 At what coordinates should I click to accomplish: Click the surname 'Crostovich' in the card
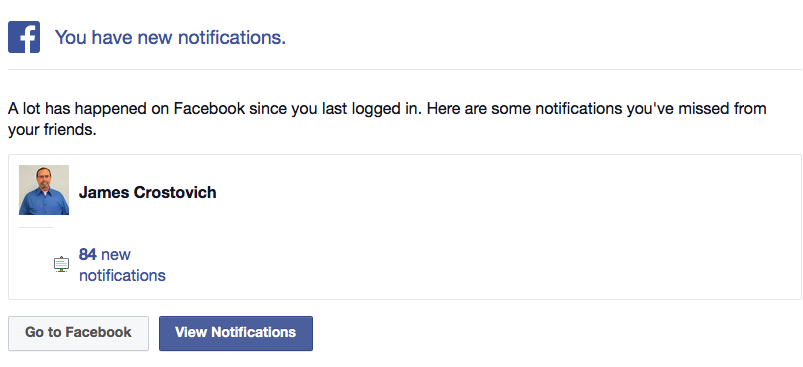[x=175, y=192]
